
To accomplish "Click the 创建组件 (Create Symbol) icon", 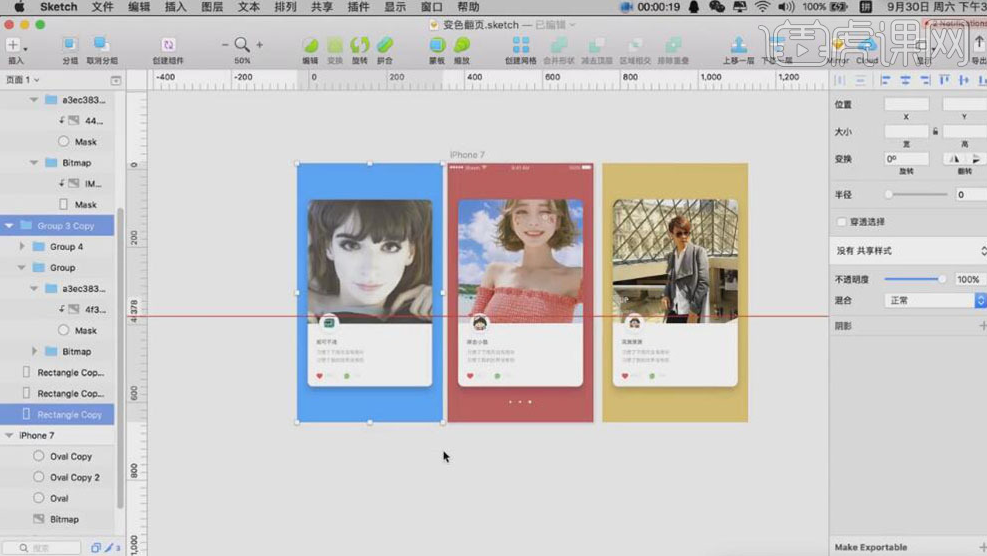I will tap(168, 45).
